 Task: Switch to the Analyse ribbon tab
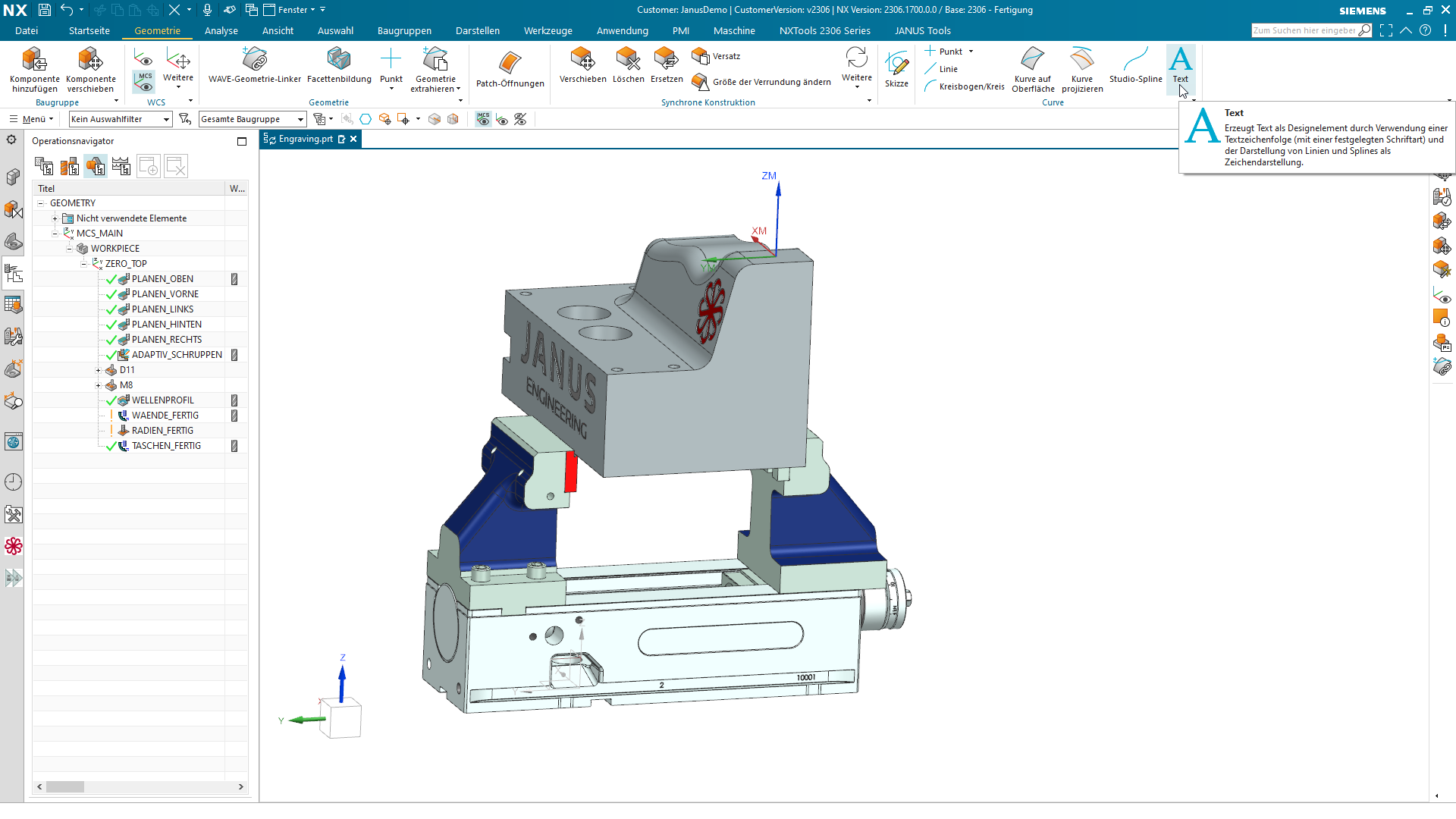point(221,30)
